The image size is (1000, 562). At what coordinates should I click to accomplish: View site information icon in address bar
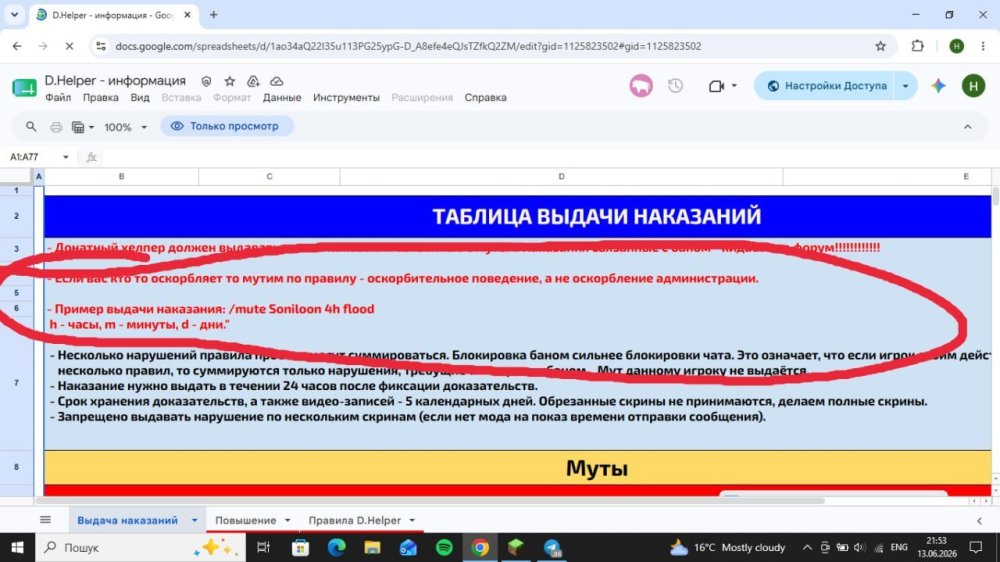click(x=101, y=46)
